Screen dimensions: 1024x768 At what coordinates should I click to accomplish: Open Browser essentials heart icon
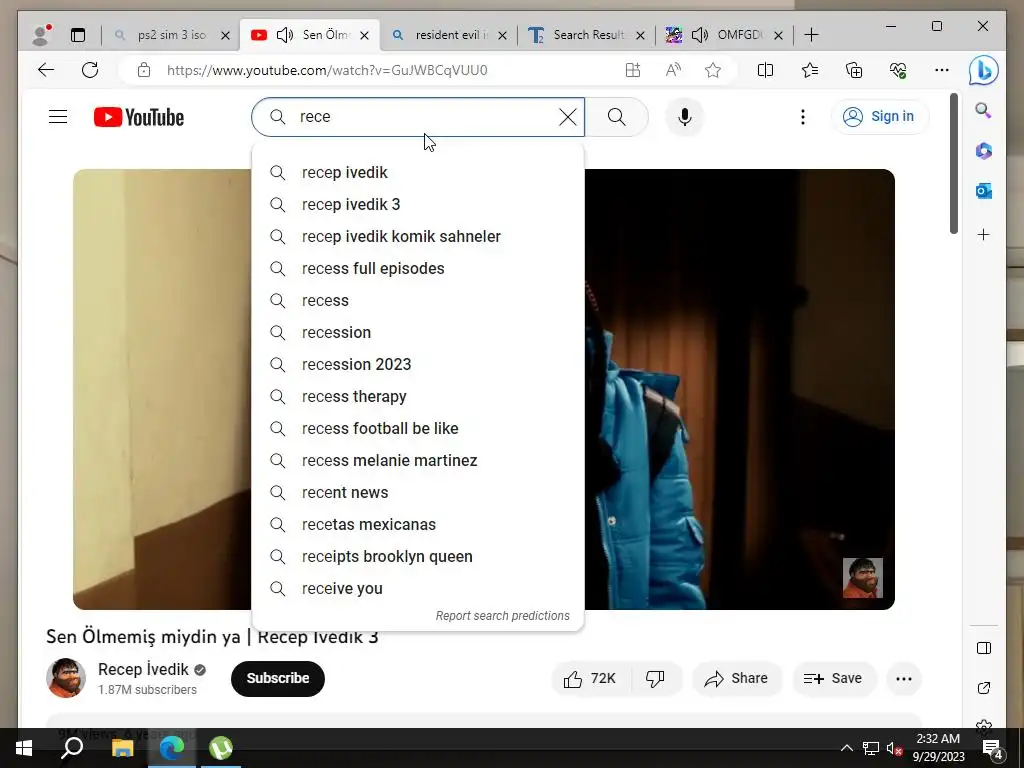898,70
